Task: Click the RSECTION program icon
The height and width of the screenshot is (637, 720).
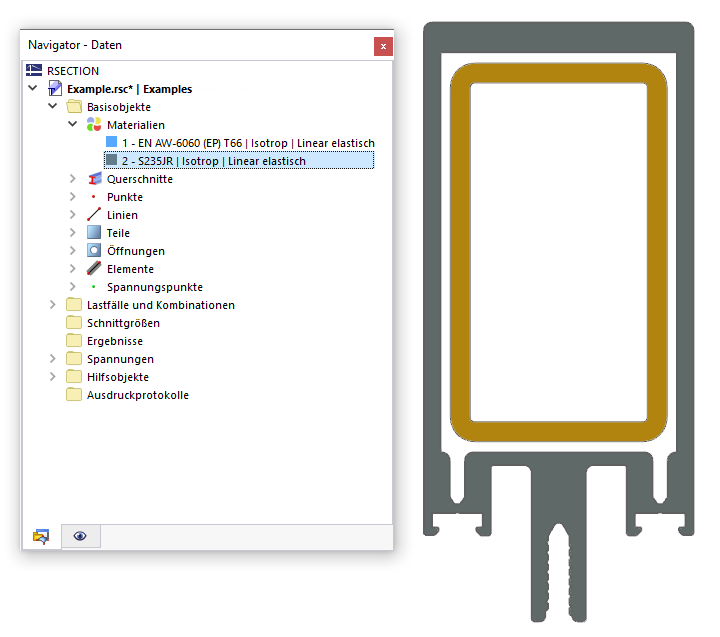Action: click(34, 70)
